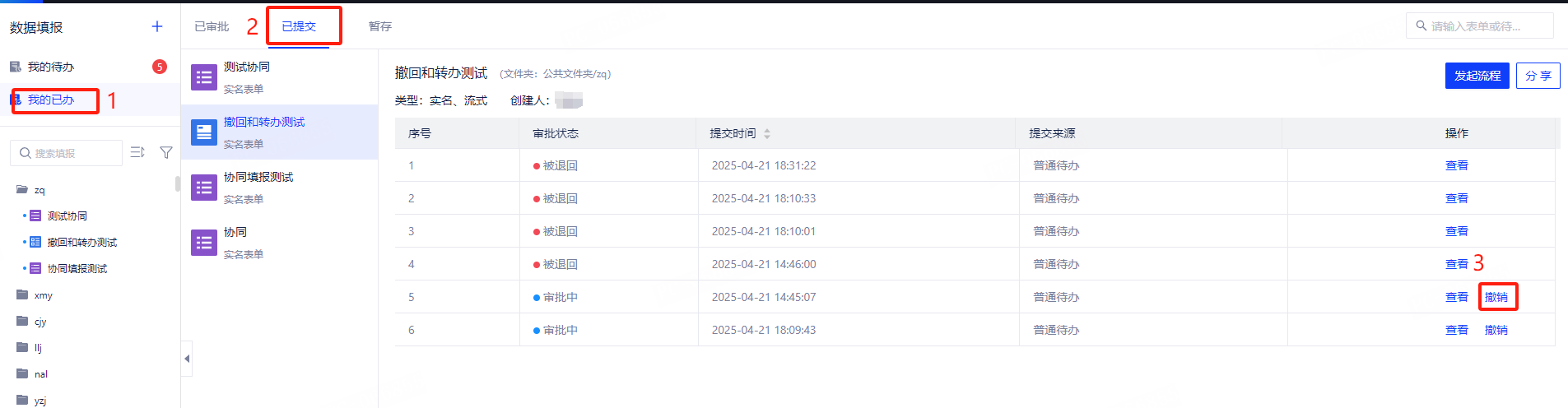
Task: Sort by 提交时间 column
Action: [x=767, y=133]
